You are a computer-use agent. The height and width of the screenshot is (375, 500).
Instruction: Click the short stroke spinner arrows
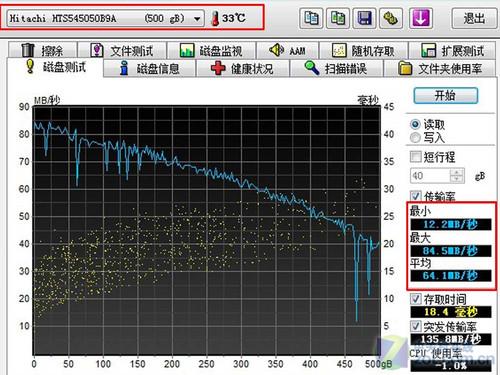[457, 176]
